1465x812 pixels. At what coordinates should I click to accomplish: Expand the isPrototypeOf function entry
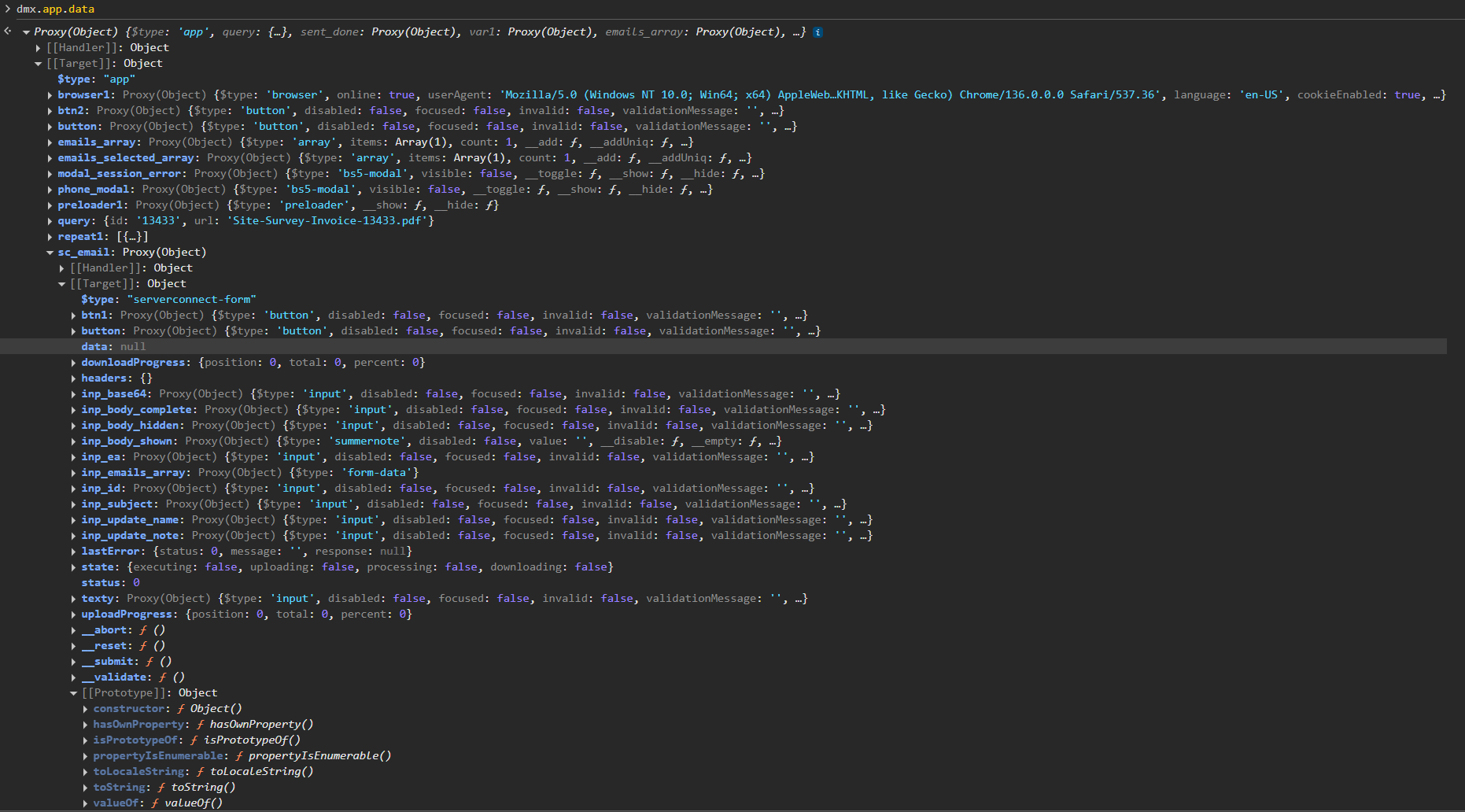85,740
